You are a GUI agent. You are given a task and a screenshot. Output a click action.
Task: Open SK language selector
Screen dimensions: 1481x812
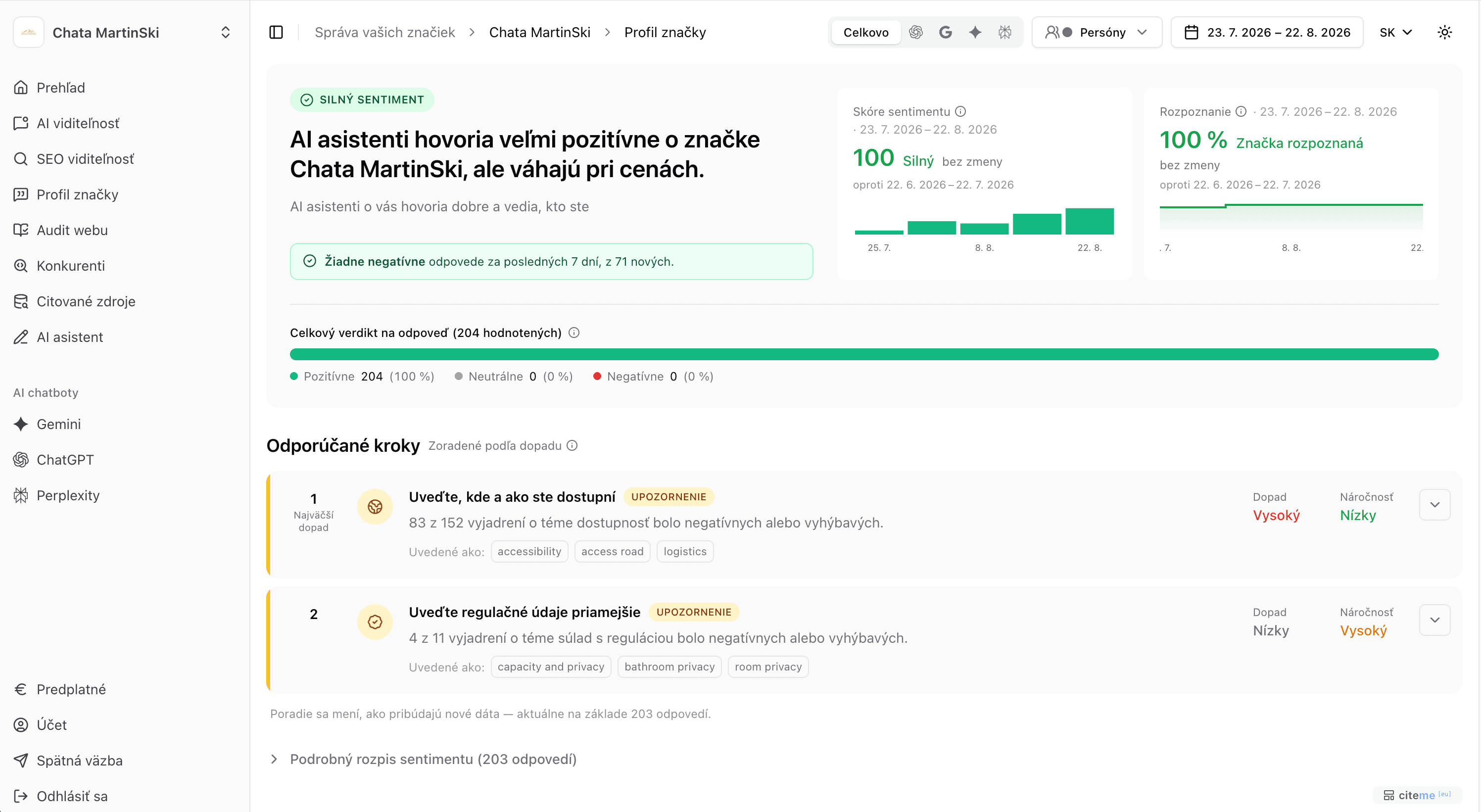pyautogui.click(x=1396, y=32)
